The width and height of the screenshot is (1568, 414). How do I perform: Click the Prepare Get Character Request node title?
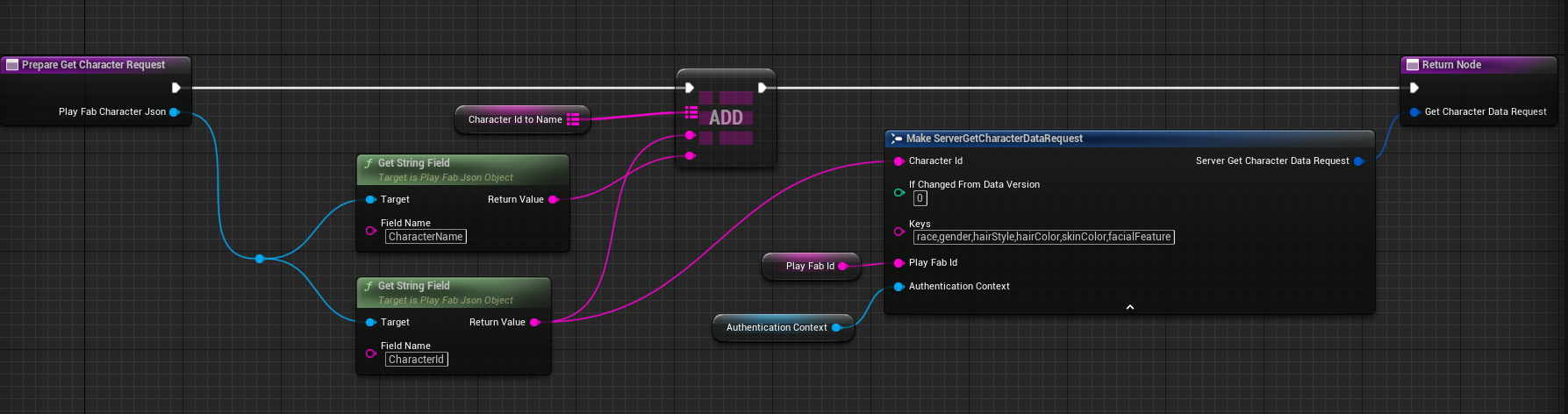click(x=93, y=65)
